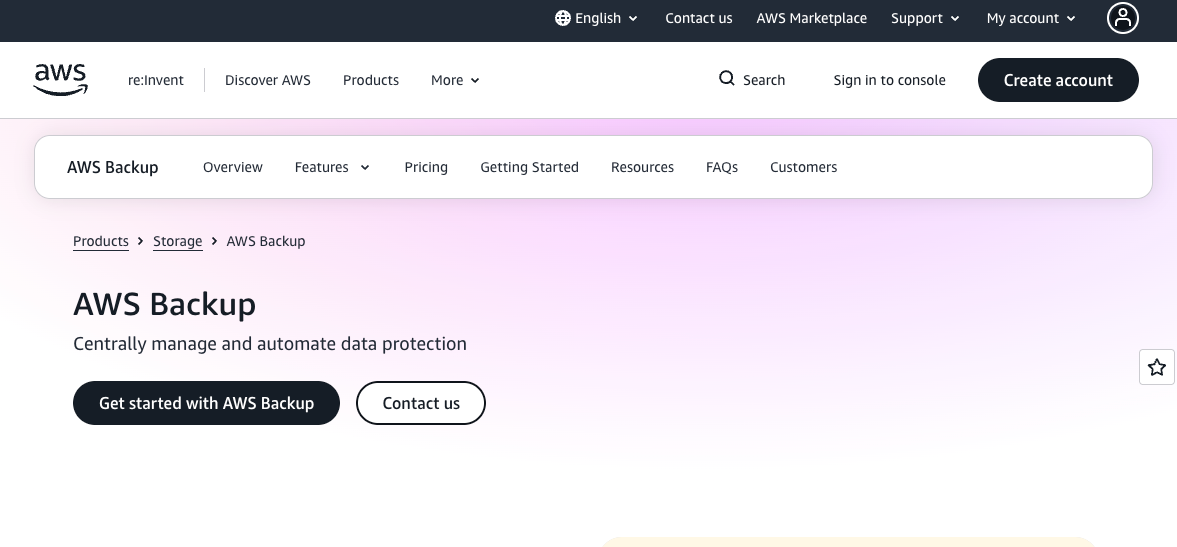Open the Support dropdown menu
The image size is (1177, 547).
click(925, 18)
